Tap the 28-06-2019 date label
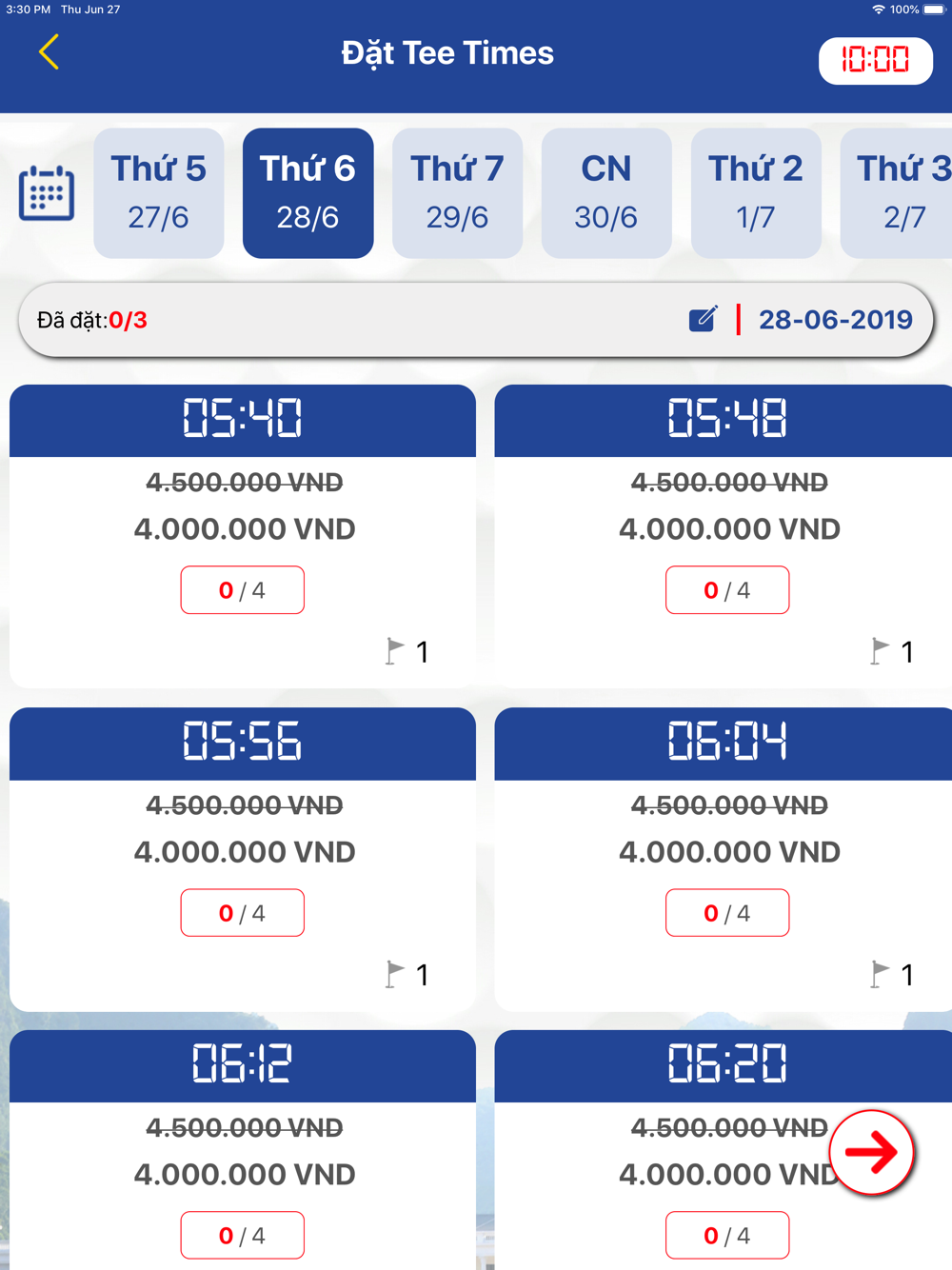The height and width of the screenshot is (1270, 952). (835, 320)
